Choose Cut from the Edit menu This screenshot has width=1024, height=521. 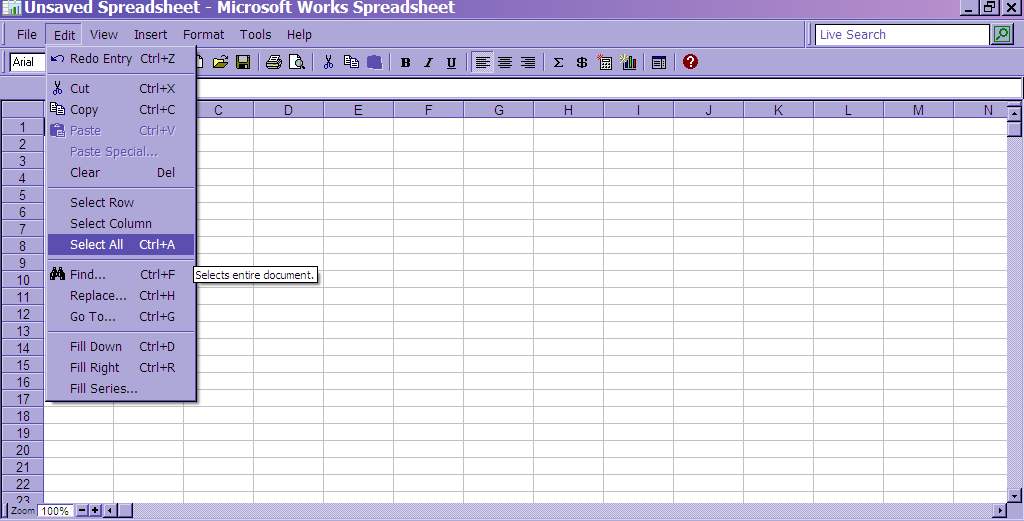[x=121, y=89]
